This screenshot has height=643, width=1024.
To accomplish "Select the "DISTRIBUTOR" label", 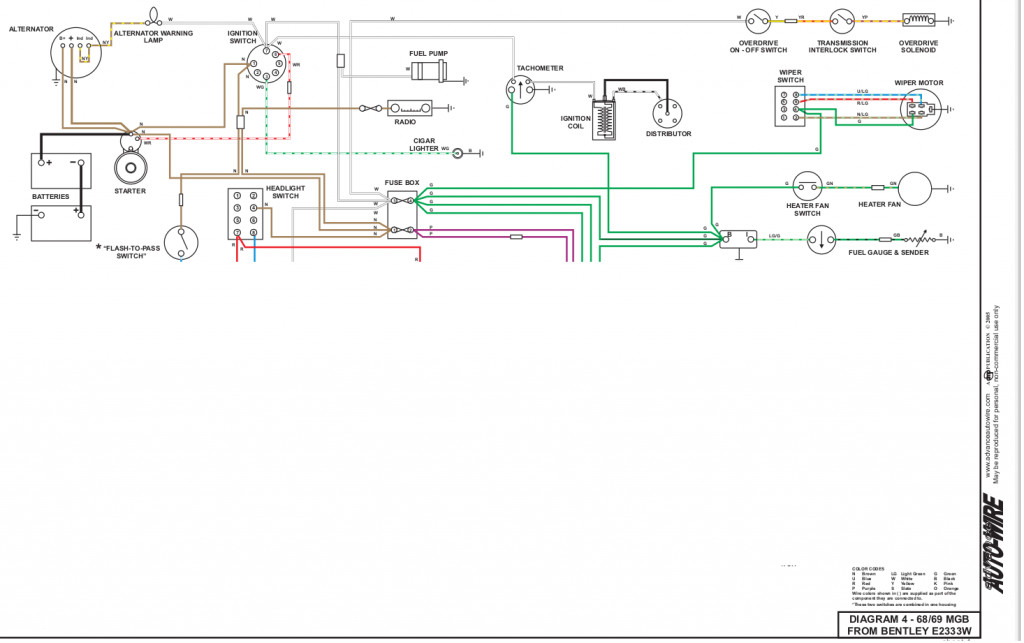I will click(668, 134).
